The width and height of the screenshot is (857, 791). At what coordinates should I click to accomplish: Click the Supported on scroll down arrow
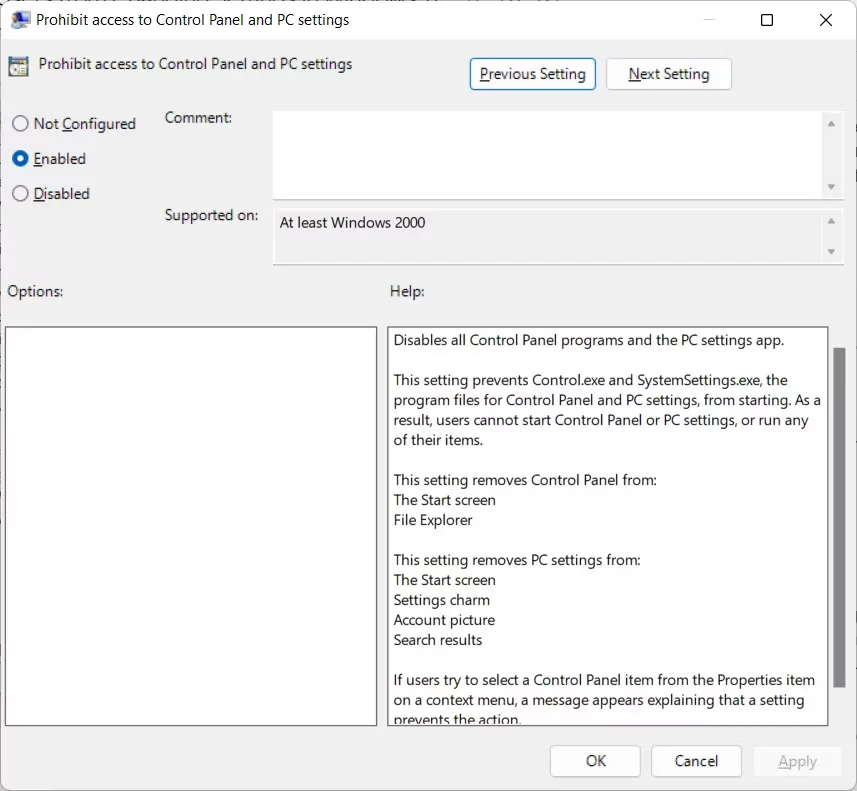(831, 252)
